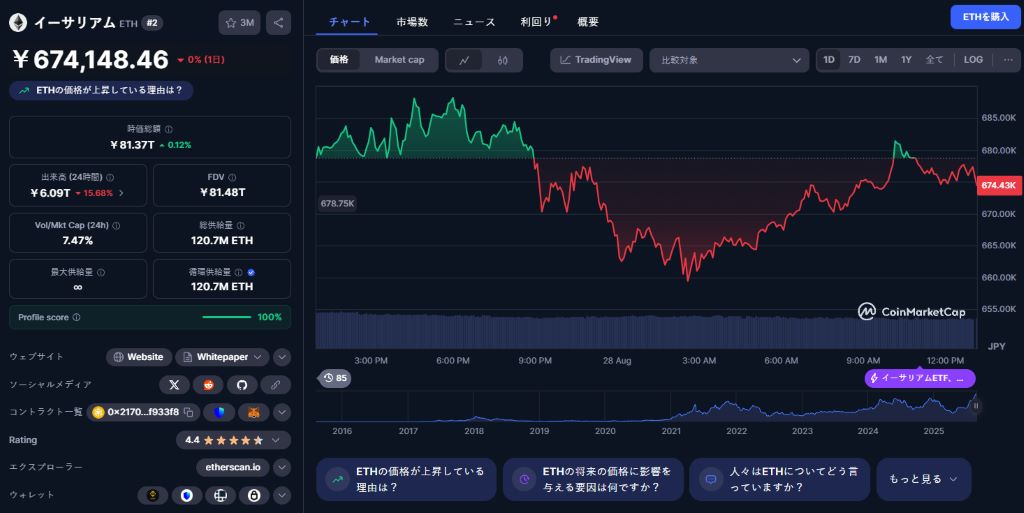This screenshot has width=1024, height=513.
Task: Click the #2 rank badge
Action: click(152, 23)
